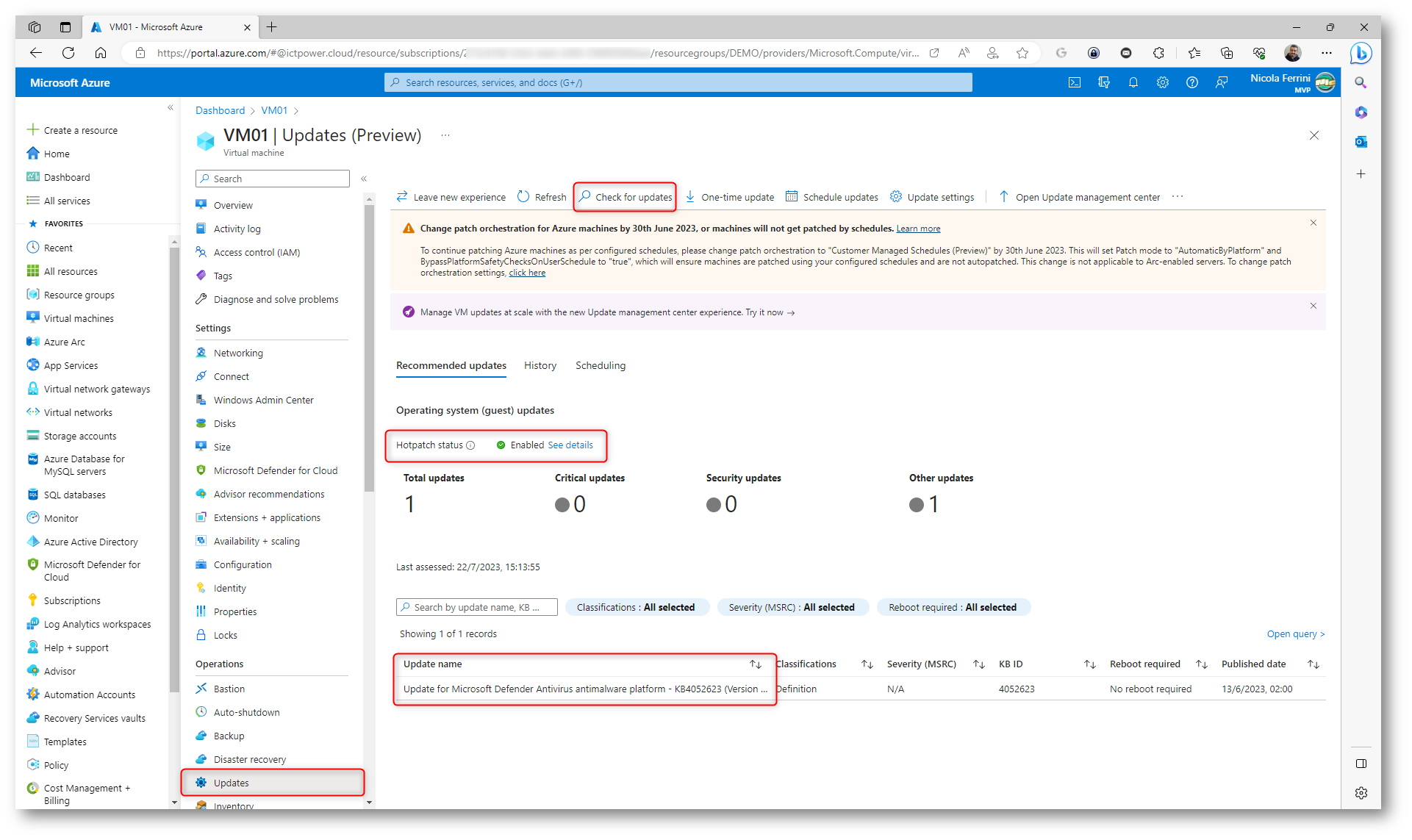Open the Reboot required filter pill
Viewport: 1412px width, 840px height.
point(953,608)
